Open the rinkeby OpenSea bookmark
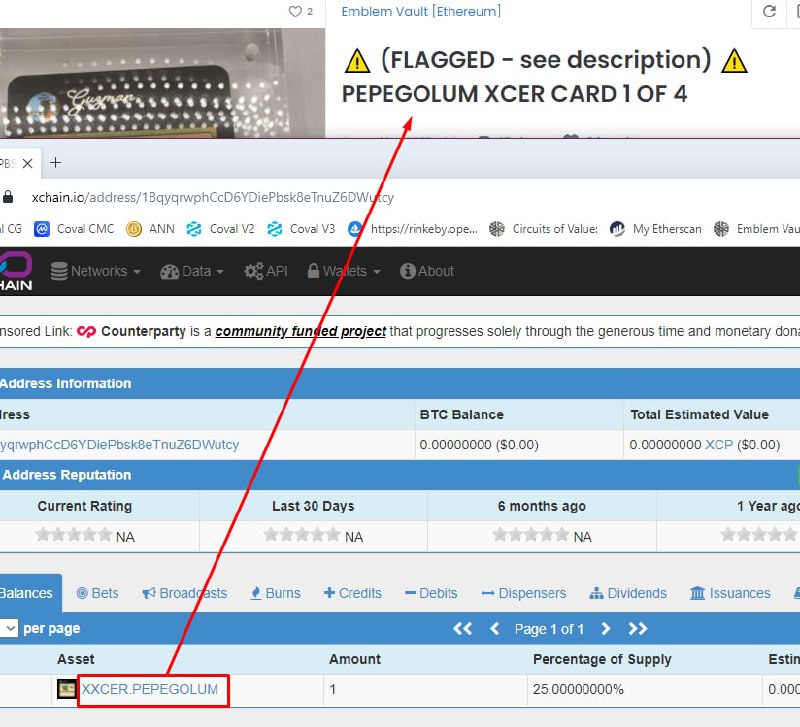Image resolution: width=800 pixels, height=727 pixels. 413,229
